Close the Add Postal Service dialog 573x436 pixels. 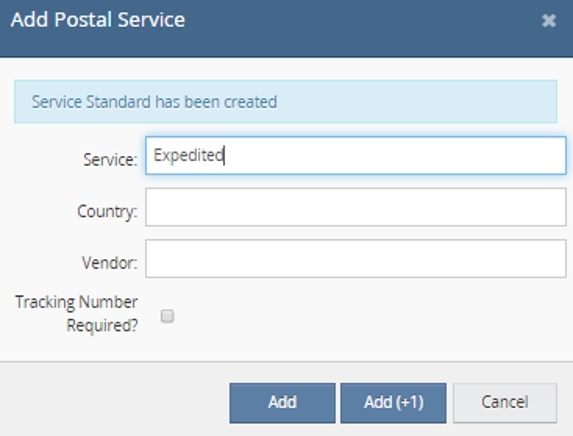[549, 20]
